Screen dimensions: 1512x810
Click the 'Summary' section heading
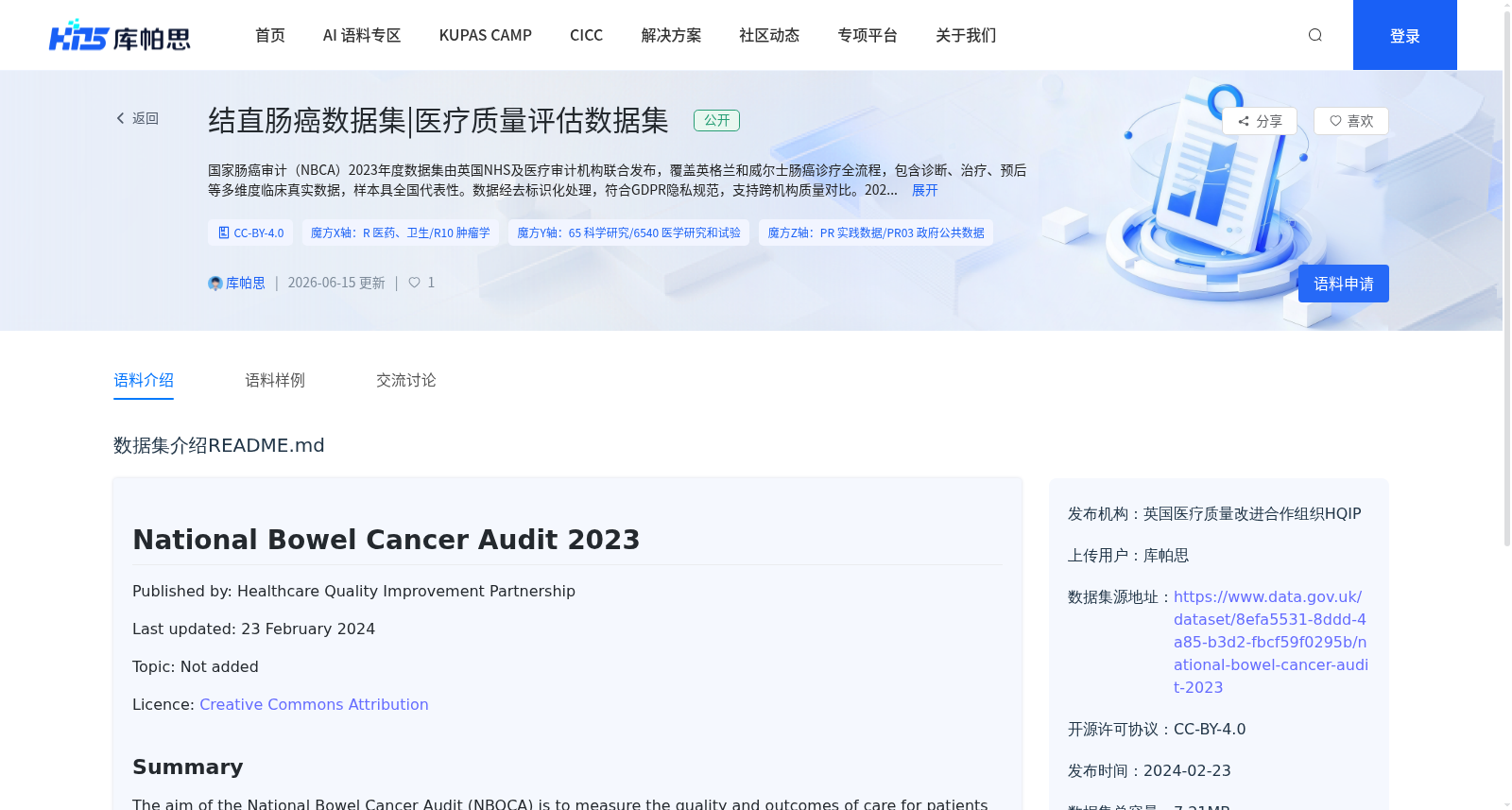click(188, 767)
